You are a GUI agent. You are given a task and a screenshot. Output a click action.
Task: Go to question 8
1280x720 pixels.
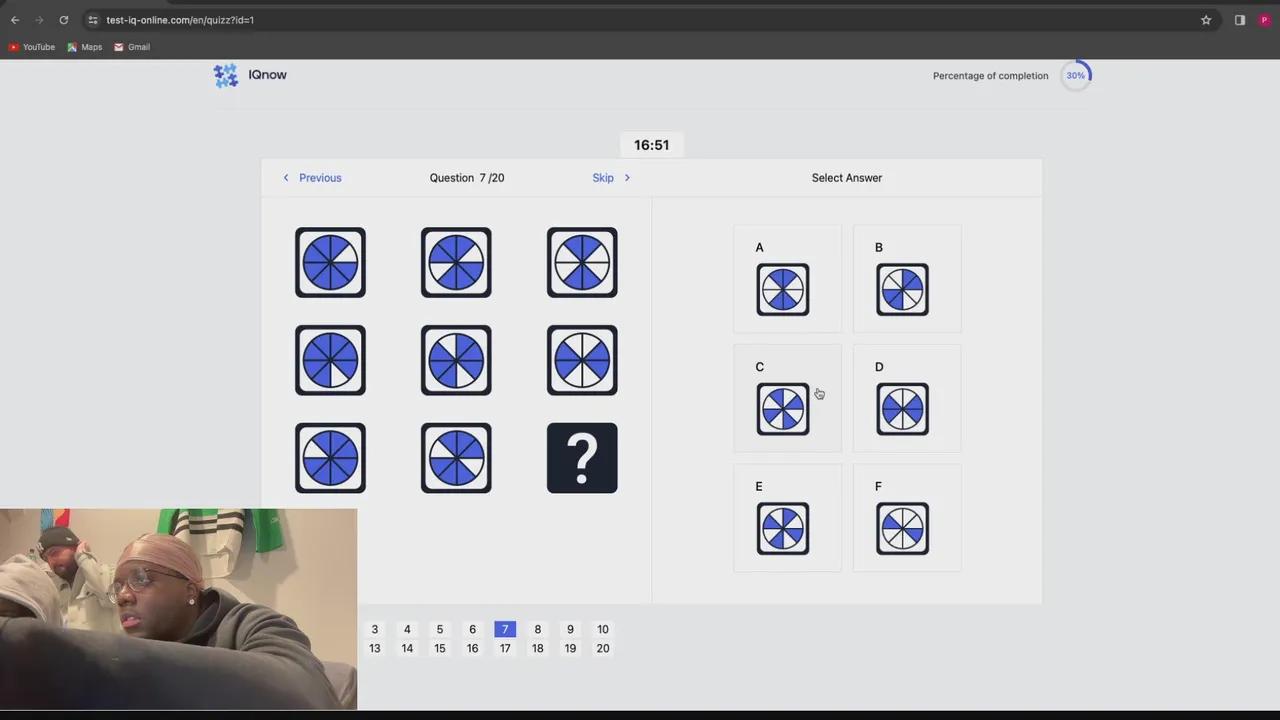click(x=538, y=629)
